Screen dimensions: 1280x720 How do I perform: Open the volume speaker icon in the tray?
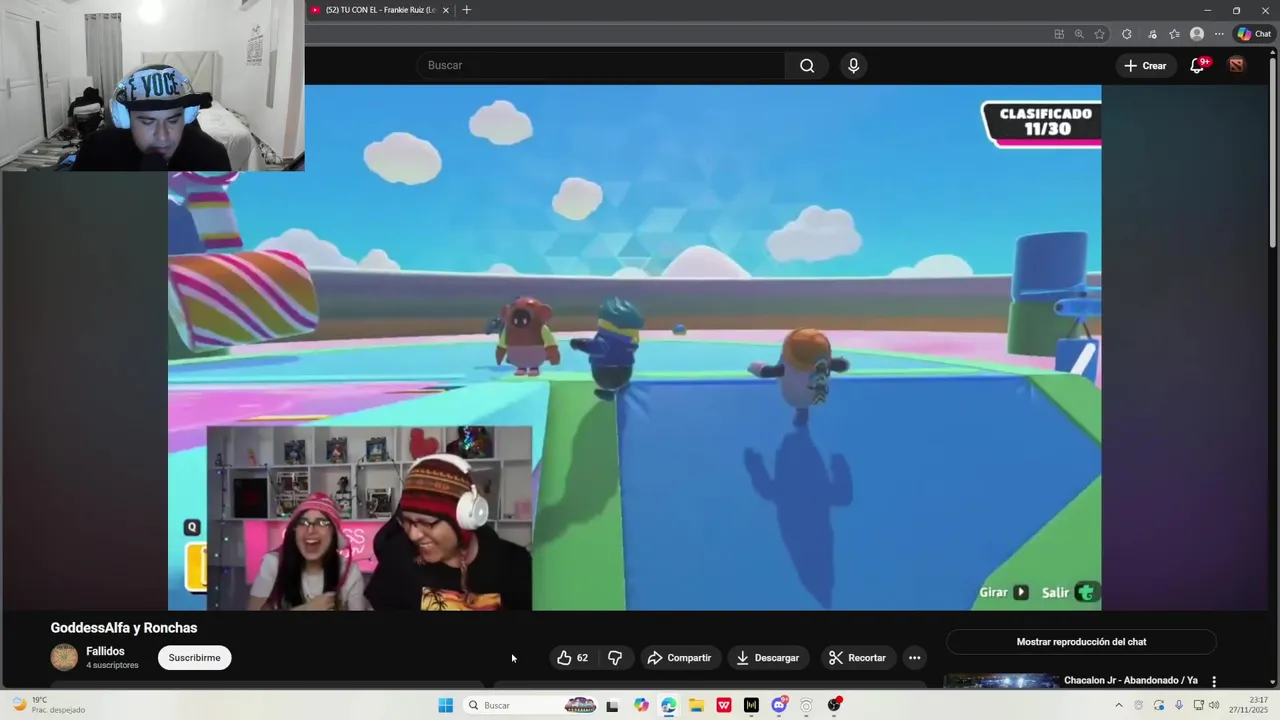1214,705
